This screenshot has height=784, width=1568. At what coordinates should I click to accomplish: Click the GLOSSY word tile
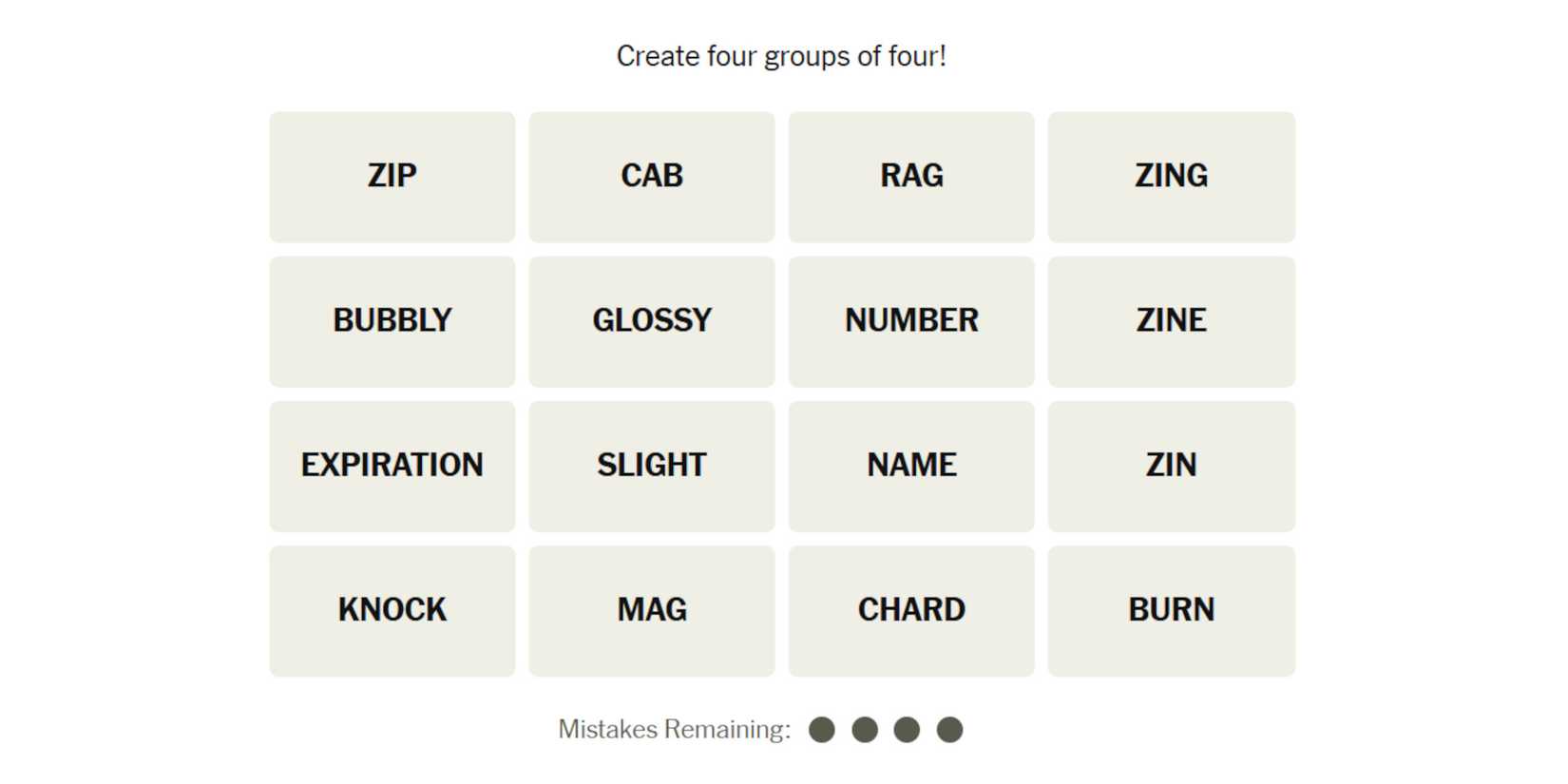[651, 321]
